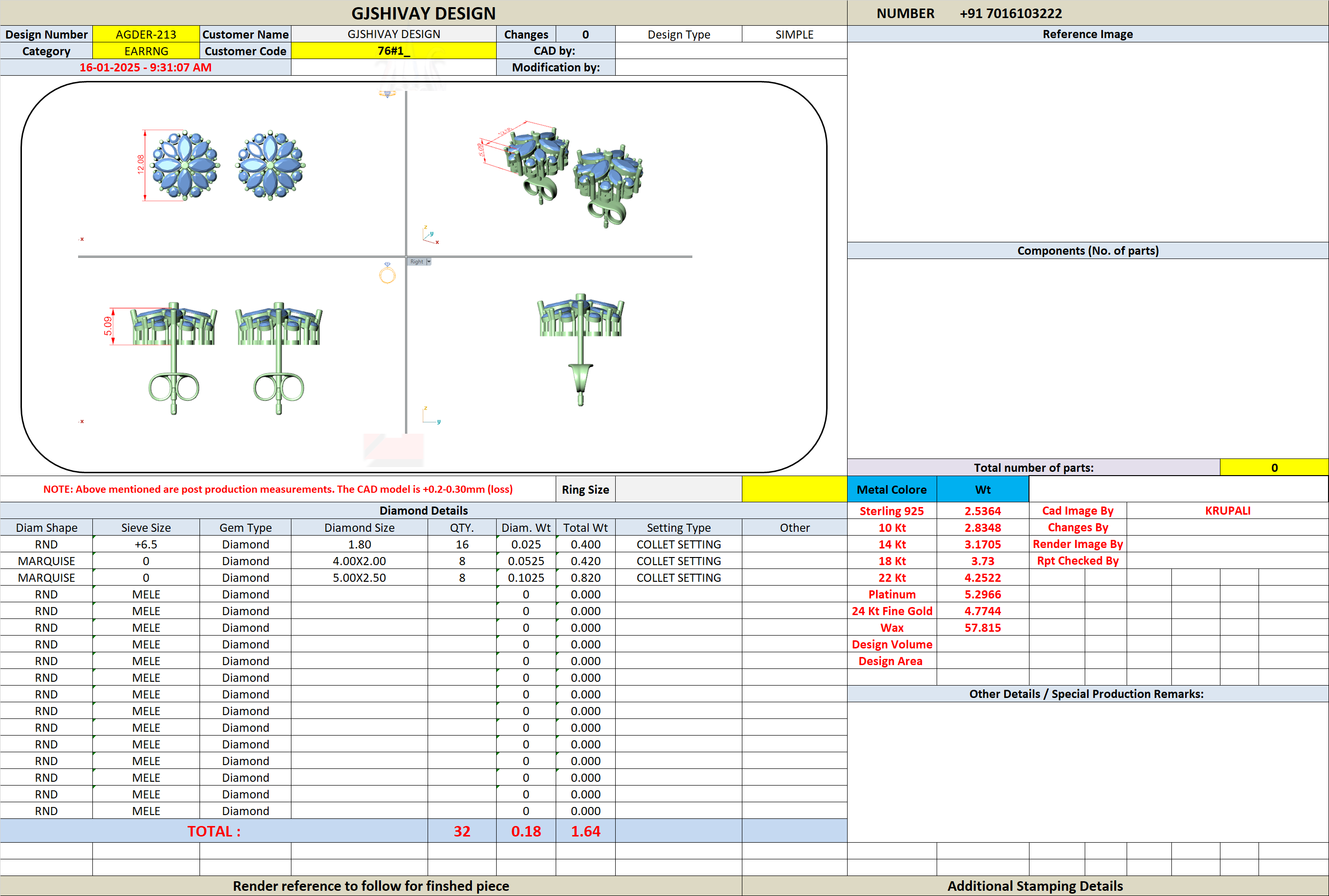The height and width of the screenshot is (896, 1329).
Task: Click the Total number of parts value
Action: 1274,468
